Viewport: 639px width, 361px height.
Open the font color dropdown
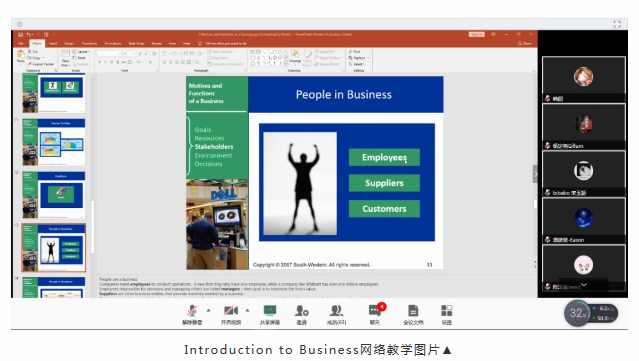coord(152,62)
